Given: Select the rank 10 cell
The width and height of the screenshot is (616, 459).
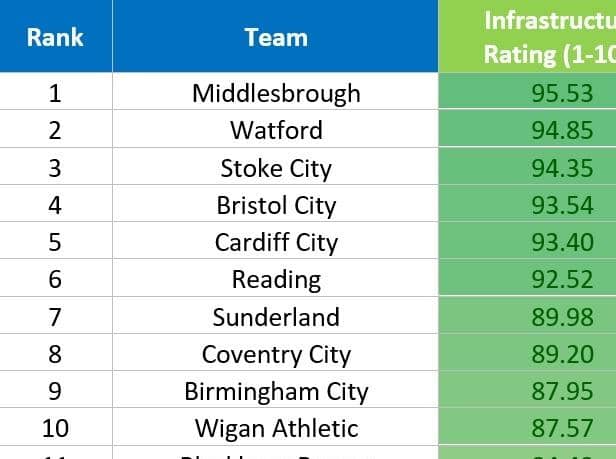Looking at the screenshot, I should point(55,426).
